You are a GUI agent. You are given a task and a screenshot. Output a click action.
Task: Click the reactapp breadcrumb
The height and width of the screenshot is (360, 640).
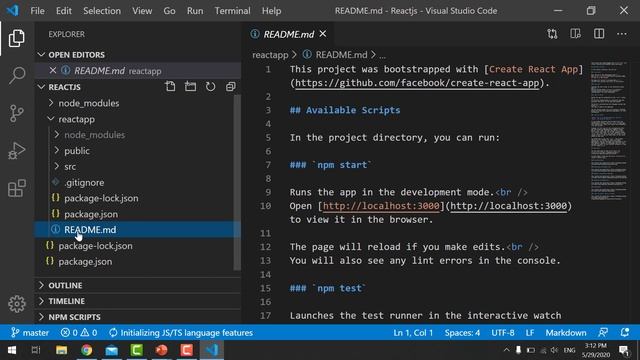click(x=270, y=55)
